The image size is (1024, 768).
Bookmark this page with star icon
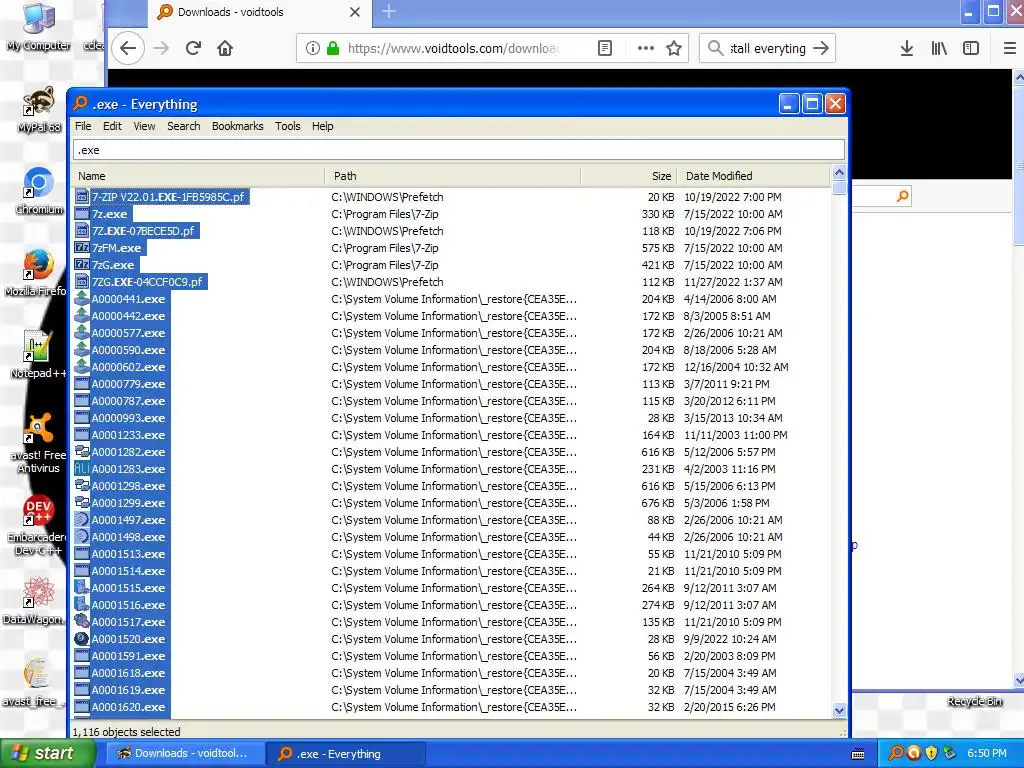[x=674, y=48]
